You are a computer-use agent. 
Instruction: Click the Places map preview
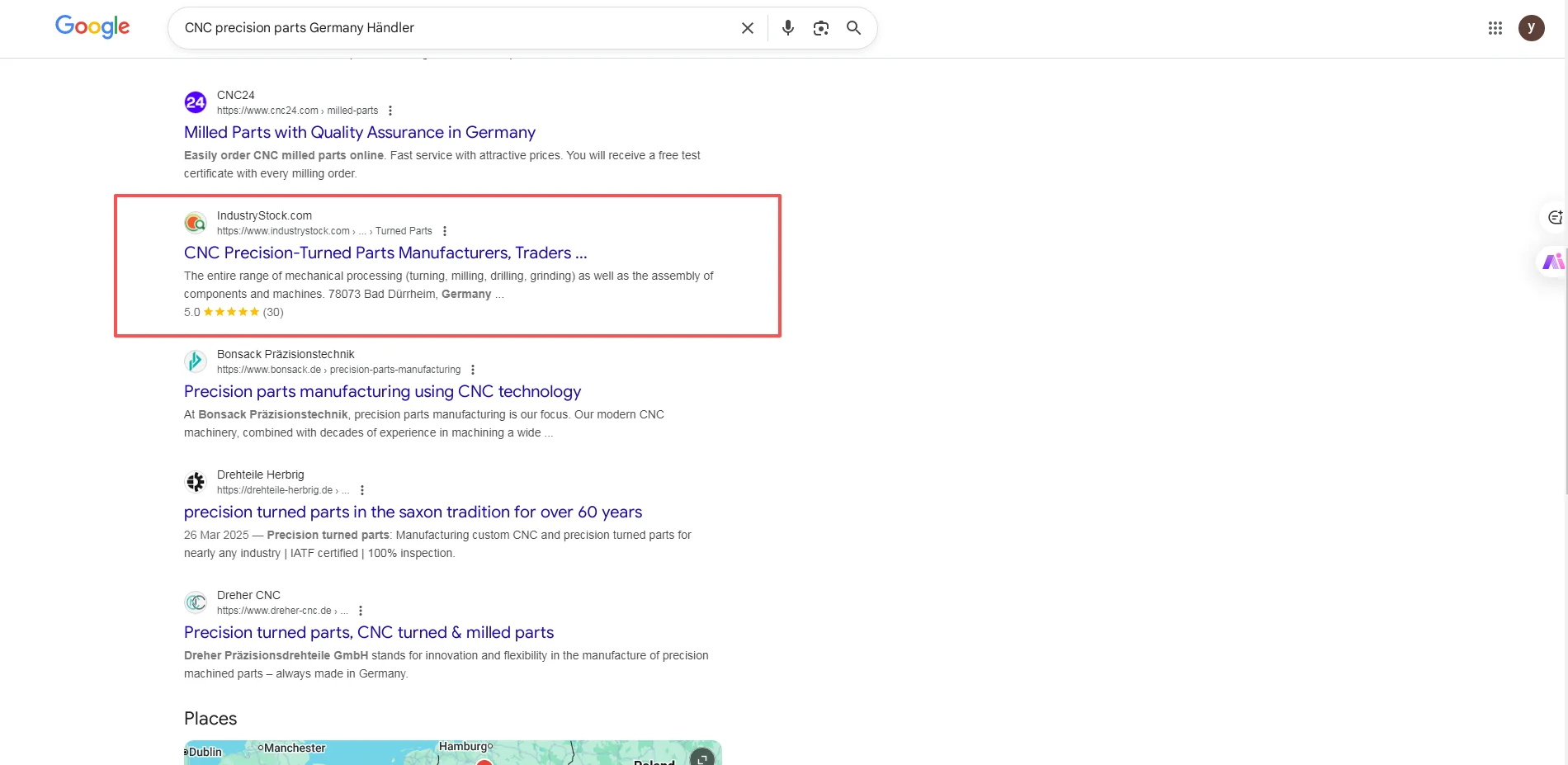click(453, 753)
